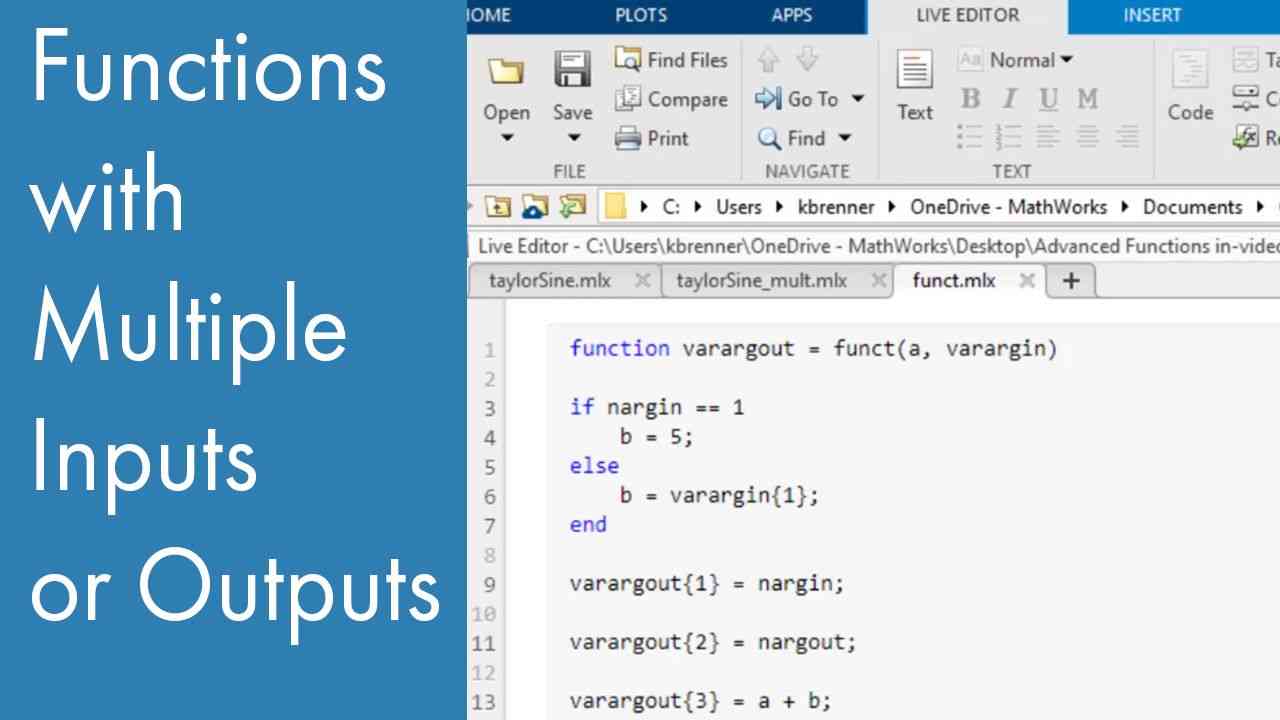Expand the Find dropdown arrow

[x=844, y=138]
